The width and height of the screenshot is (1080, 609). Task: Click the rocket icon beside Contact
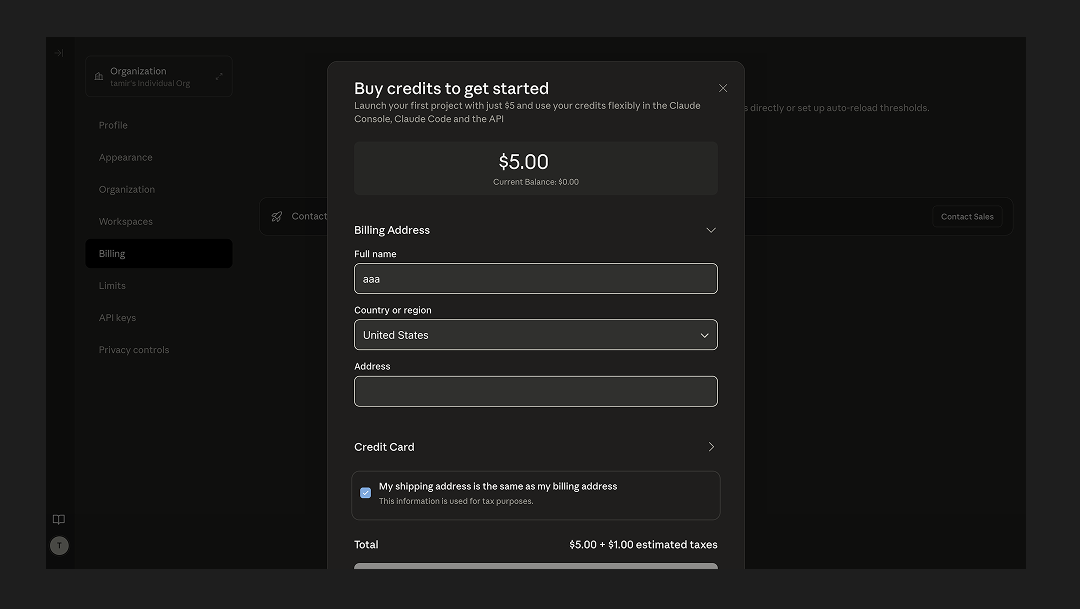(277, 217)
